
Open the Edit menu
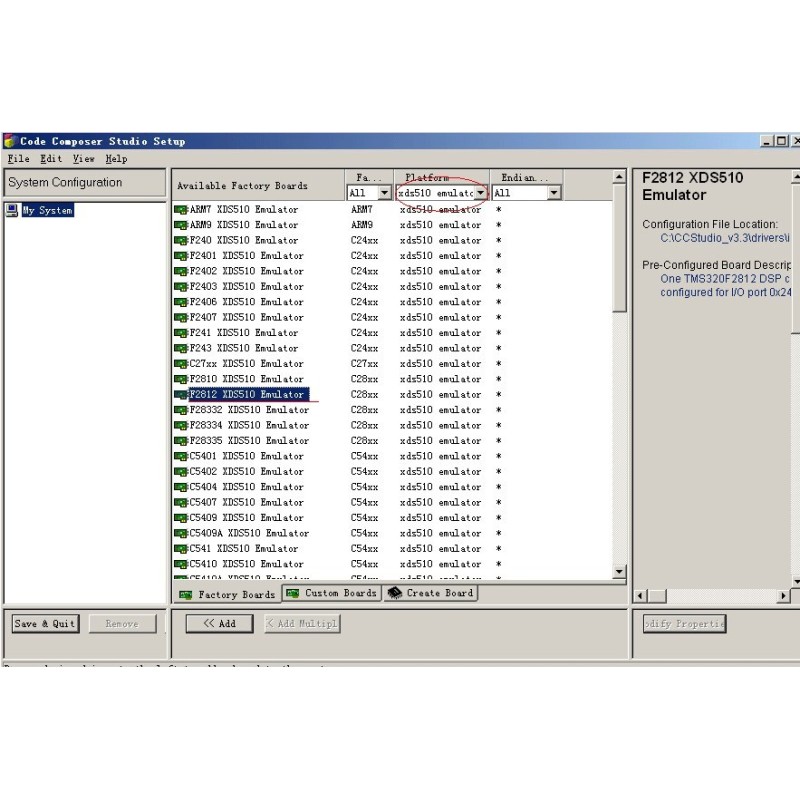[x=51, y=159]
